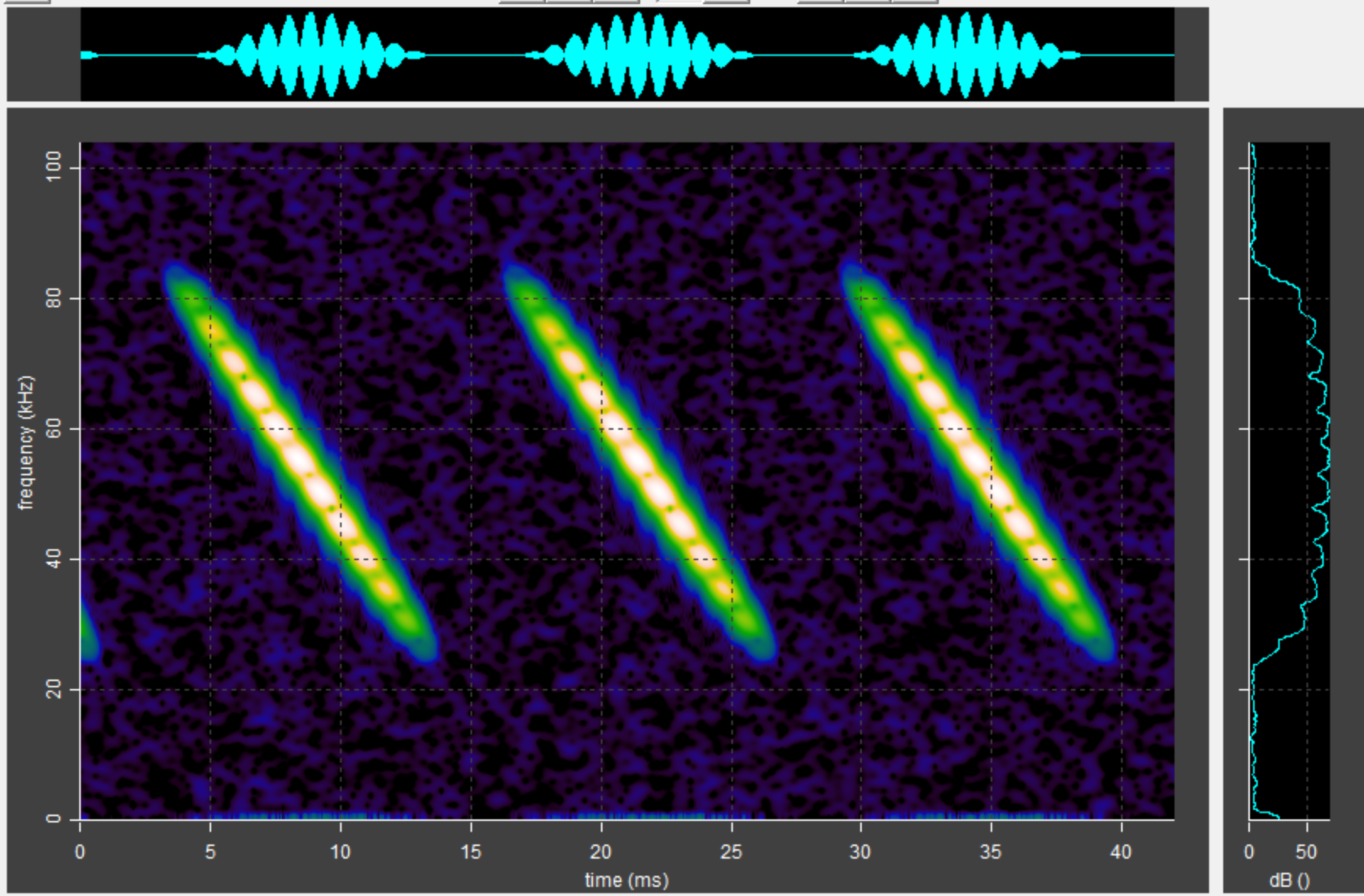The height and width of the screenshot is (896, 1364).
Task: Click the partial sweep at the spectrogram's left edge
Action: pos(88,631)
